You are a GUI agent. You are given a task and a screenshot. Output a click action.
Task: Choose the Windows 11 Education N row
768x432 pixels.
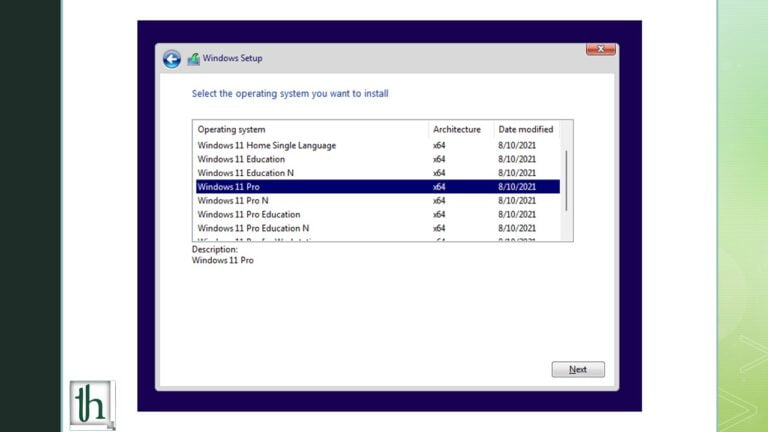[x=378, y=173]
